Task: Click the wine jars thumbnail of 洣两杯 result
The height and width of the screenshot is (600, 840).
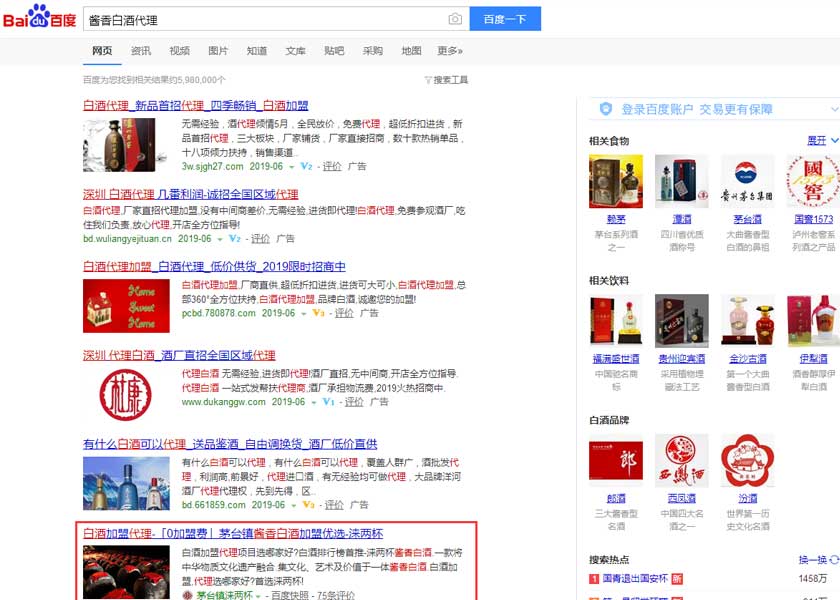Action: point(126,572)
